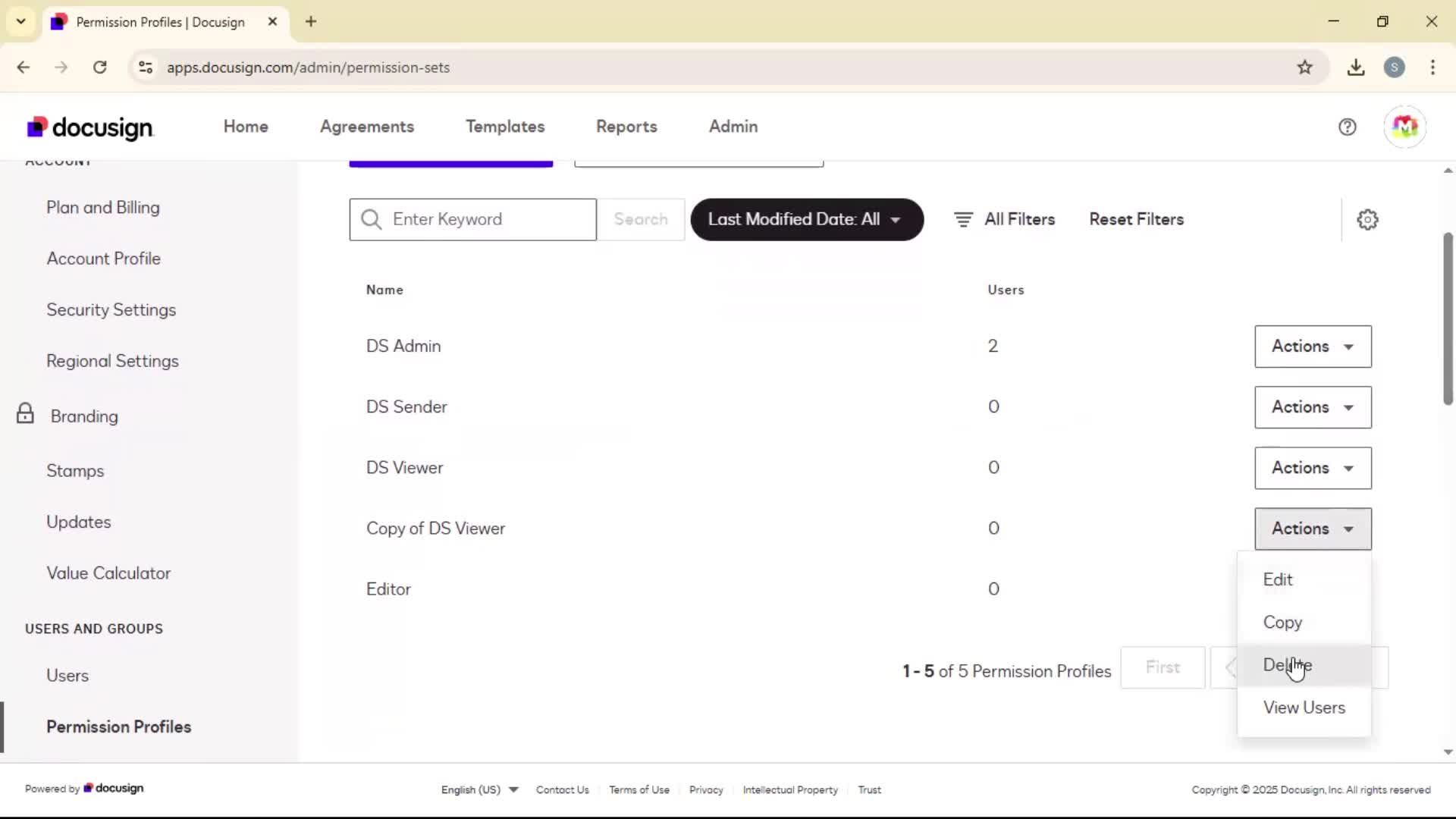This screenshot has width=1456, height=819.
Task: Click Reset Filters
Action: pyautogui.click(x=1136, y=220)
